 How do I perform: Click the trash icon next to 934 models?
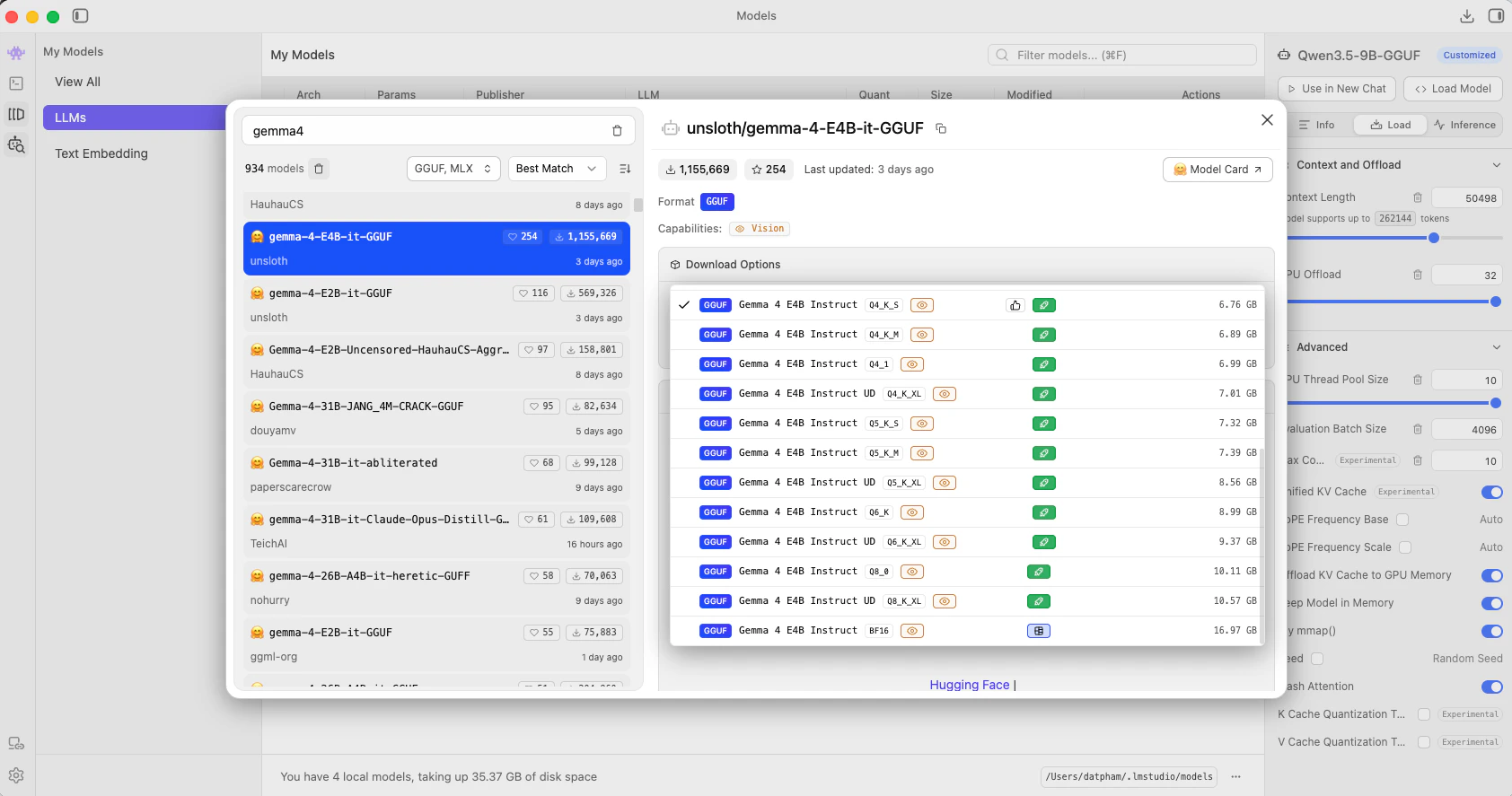click(319, 169)
